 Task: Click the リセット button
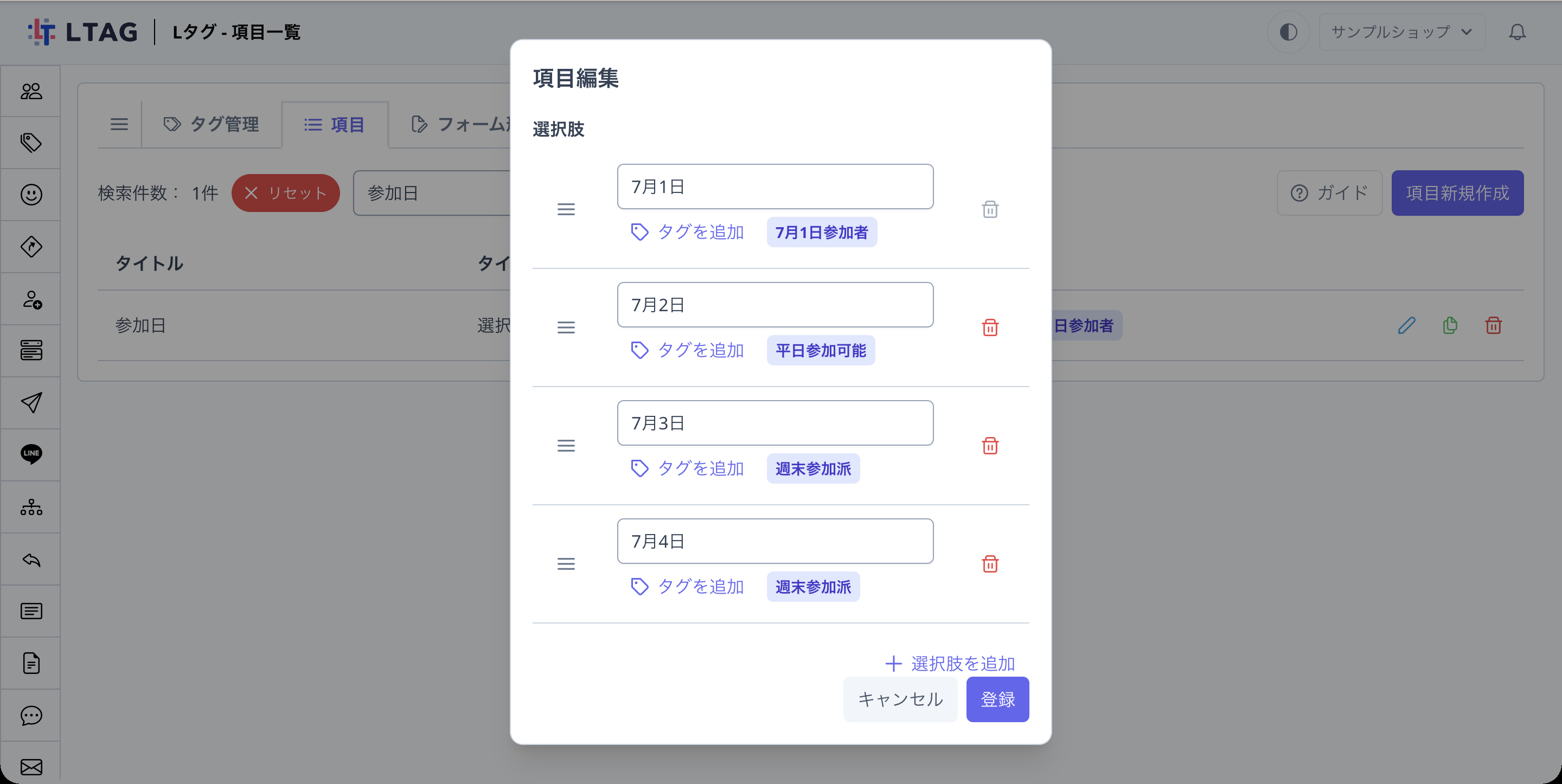[x=286, y=193]
